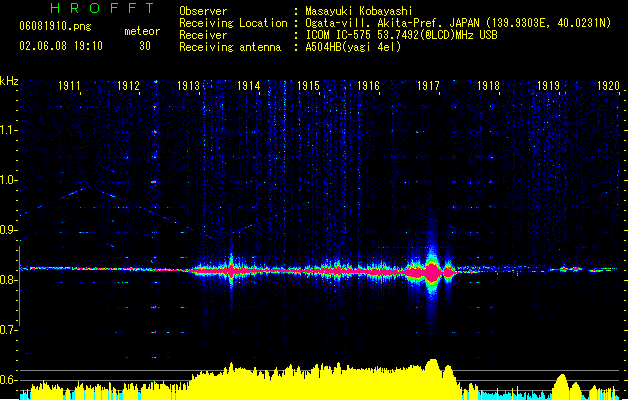
Task: Click the 1917 time marker
Action: click(428, 86)
